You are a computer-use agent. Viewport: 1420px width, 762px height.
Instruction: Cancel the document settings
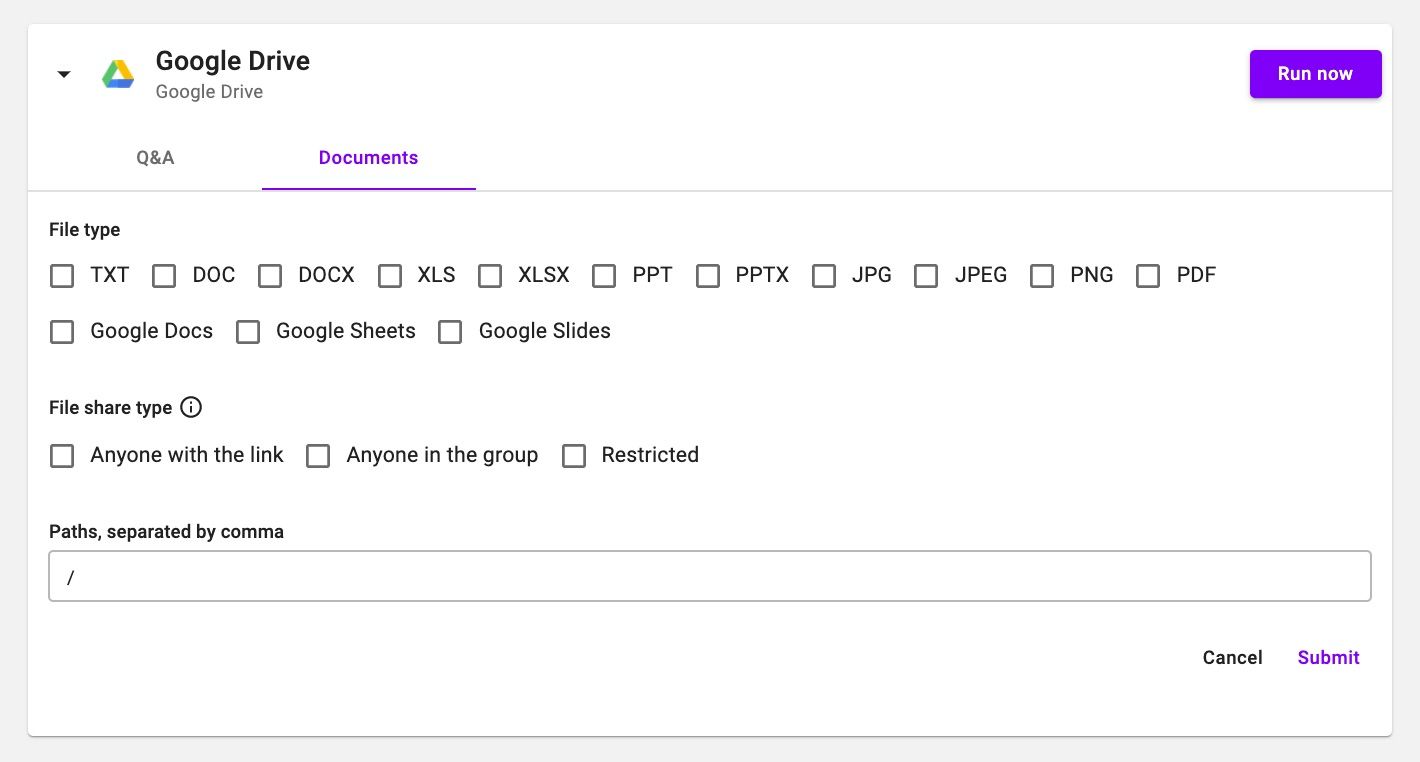1232,657
